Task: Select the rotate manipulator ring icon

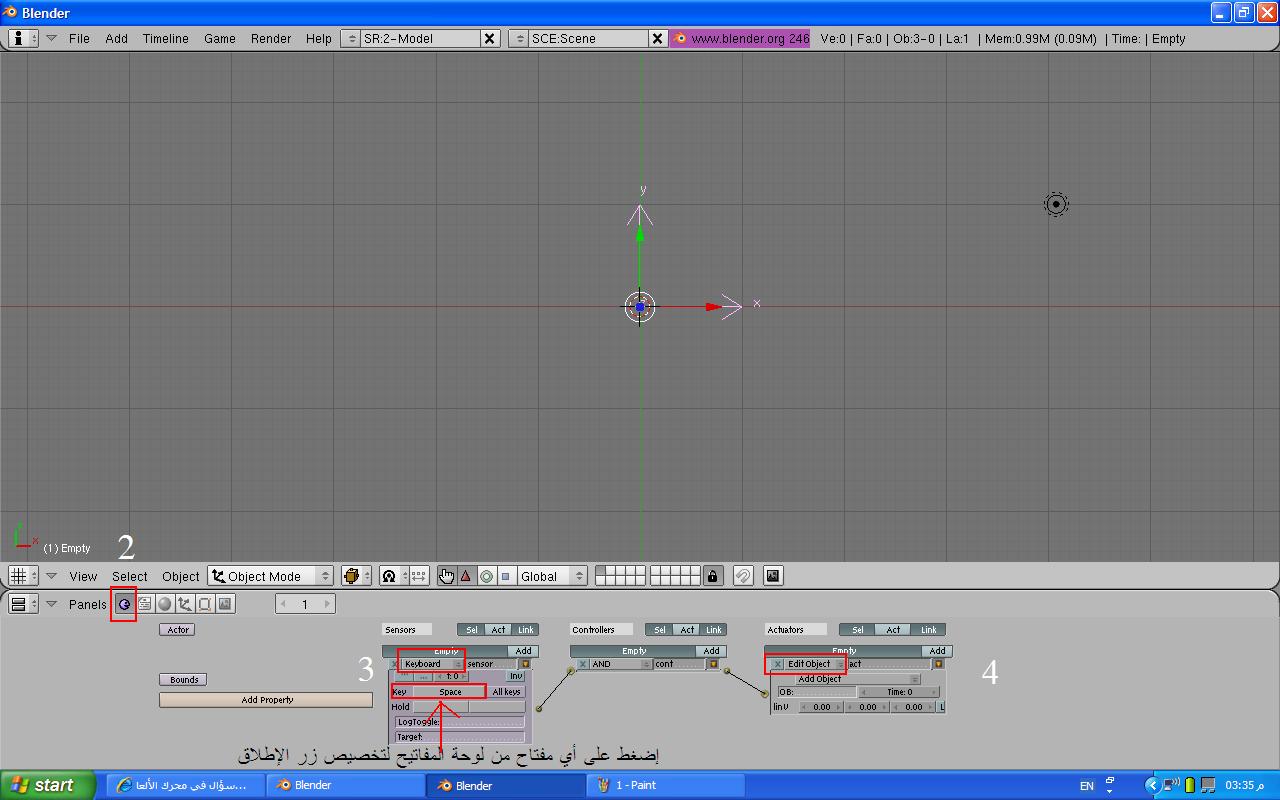Action: tap(486, 576)
